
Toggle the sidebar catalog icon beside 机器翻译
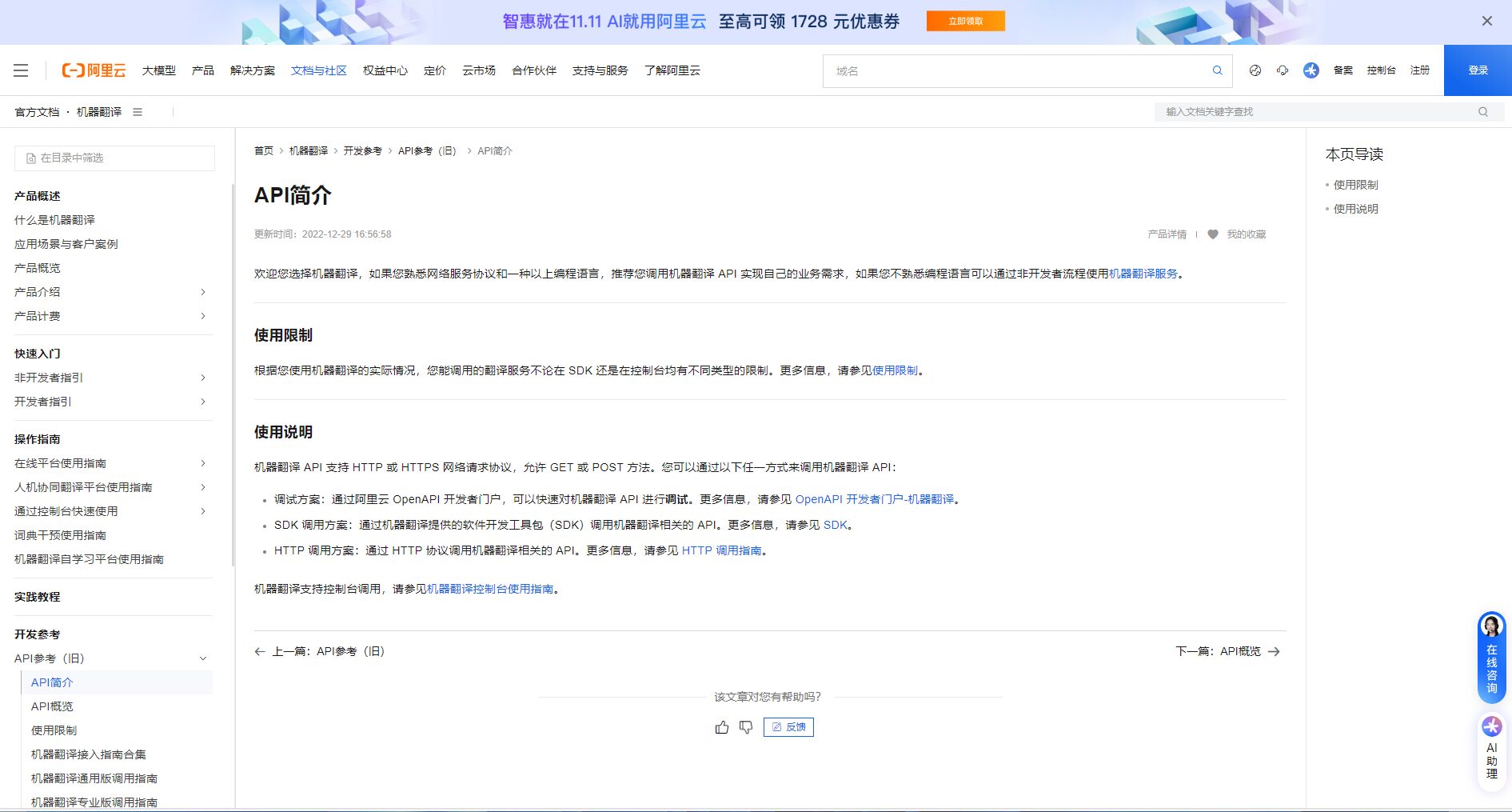(x=138, y=112)
